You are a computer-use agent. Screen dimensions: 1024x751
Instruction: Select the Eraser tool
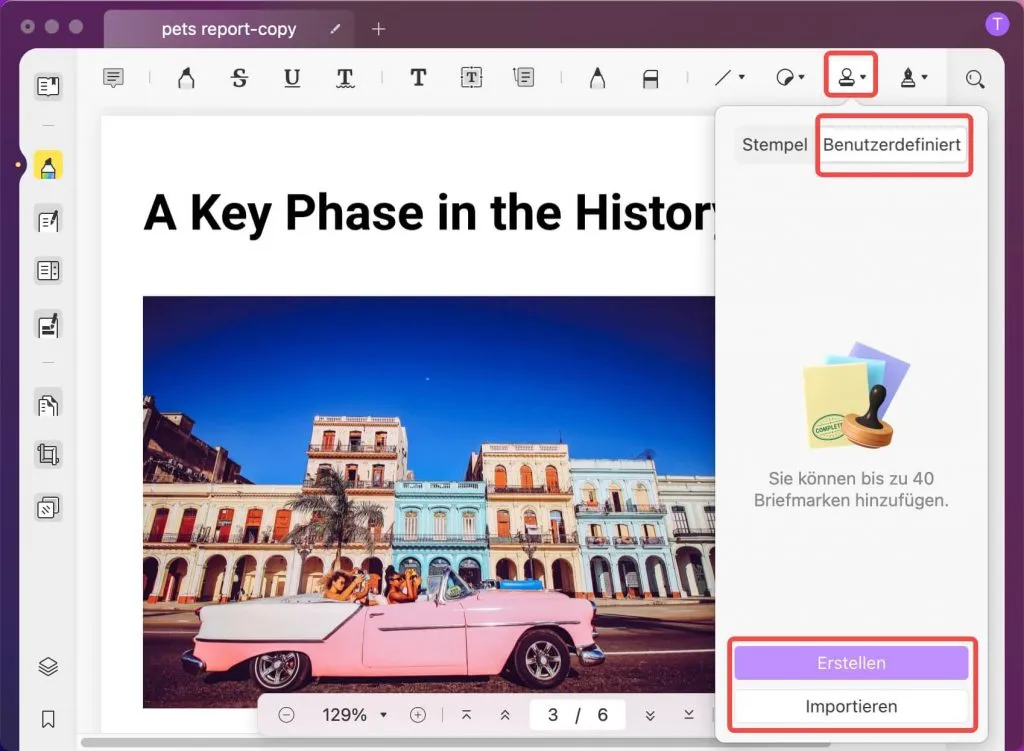coord(650,78)
